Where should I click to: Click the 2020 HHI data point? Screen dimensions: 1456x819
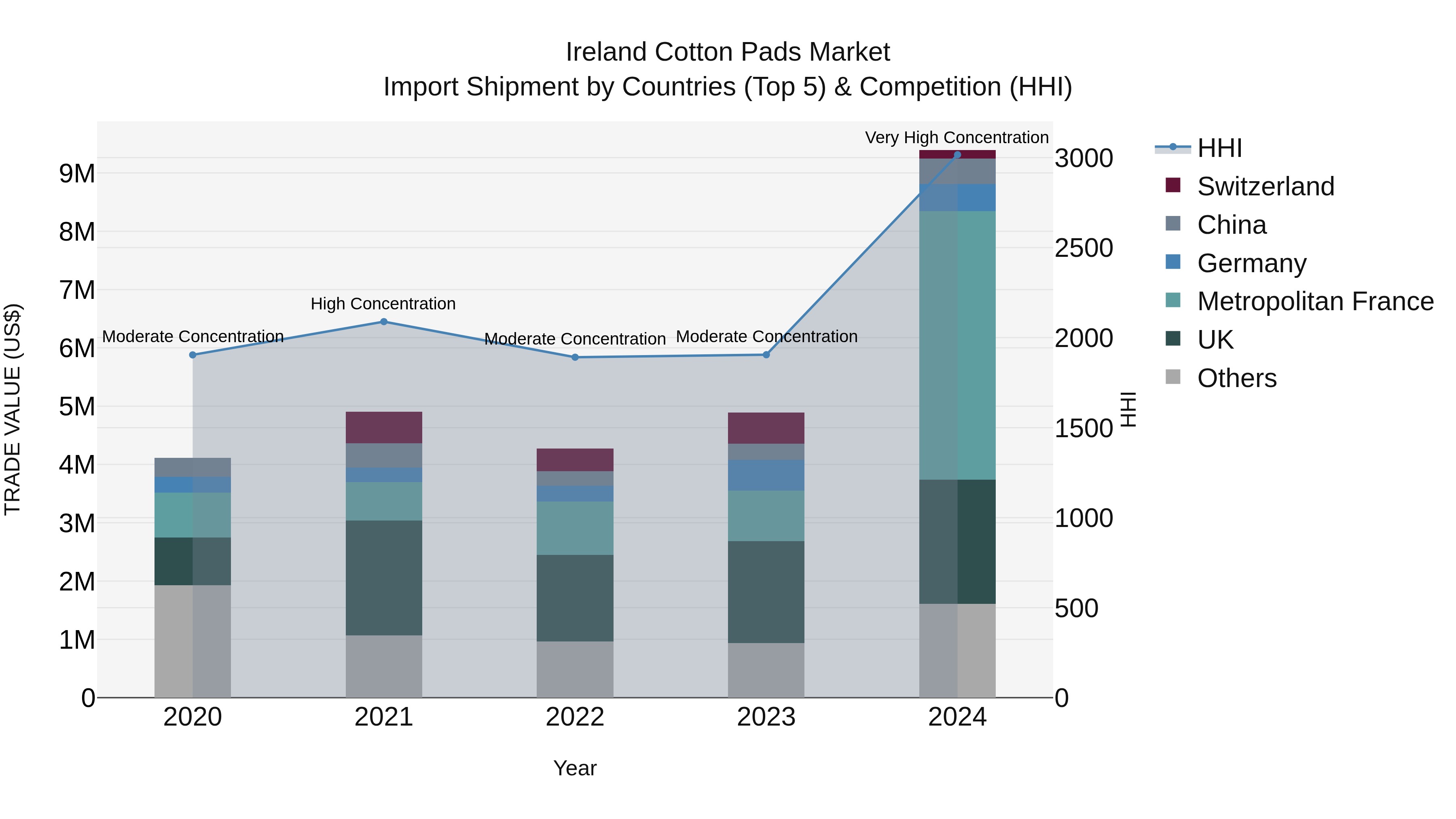(193, 355)
